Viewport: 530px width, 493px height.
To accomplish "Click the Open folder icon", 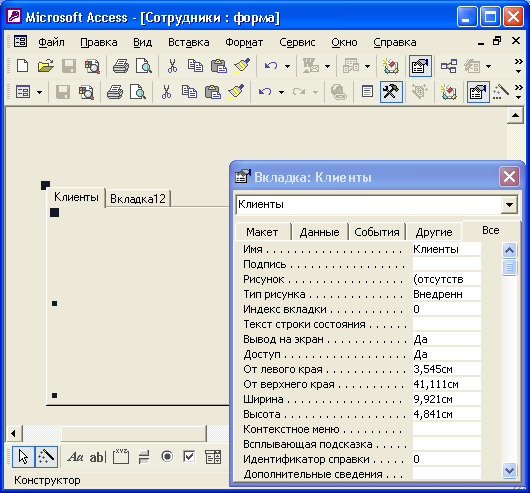I will pyautogui.click(x=46, y=66).
